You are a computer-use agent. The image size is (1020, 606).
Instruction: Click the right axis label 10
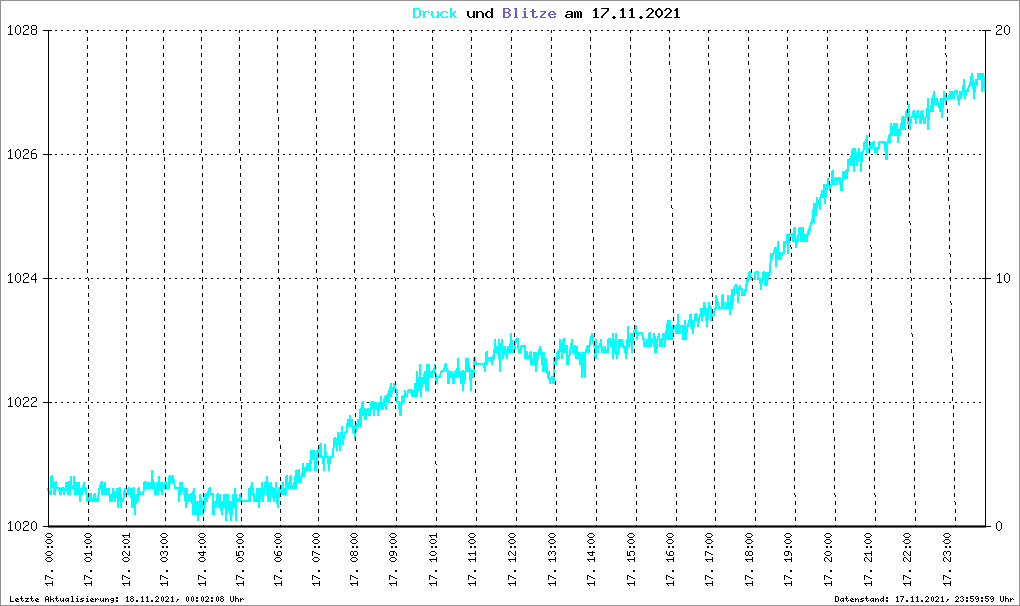(1003, 279)
